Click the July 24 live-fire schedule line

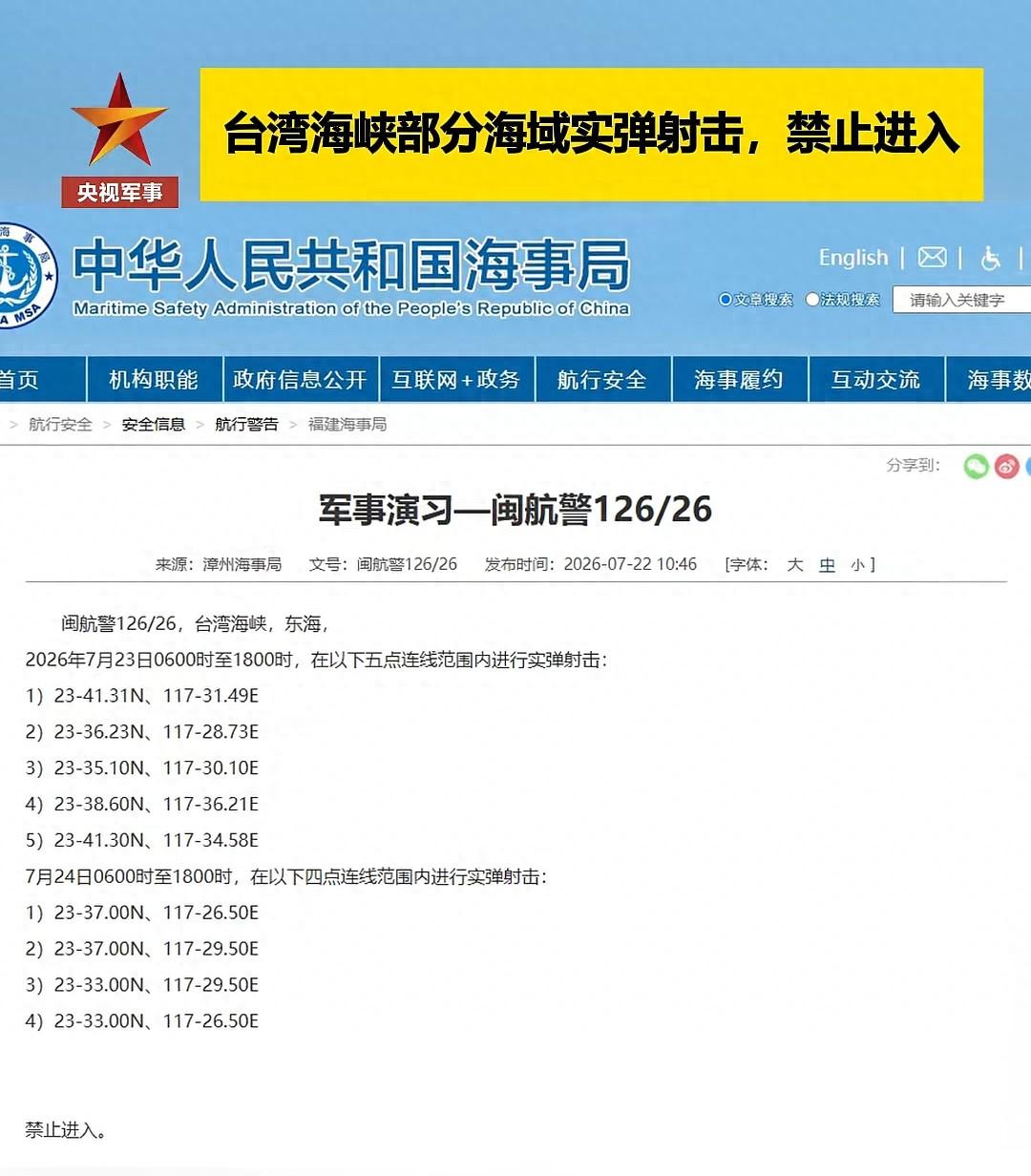pyautogui.click(x=286, y=876)
